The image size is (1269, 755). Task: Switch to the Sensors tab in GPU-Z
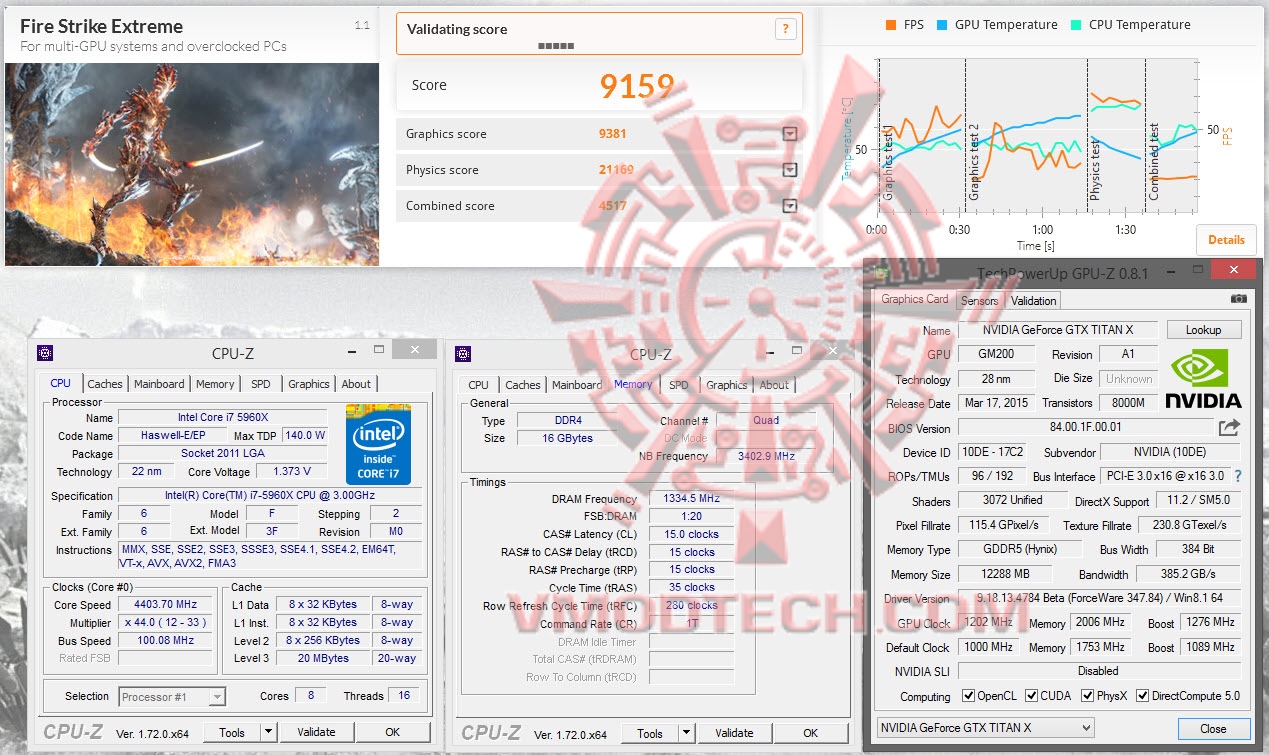[979, 300]
